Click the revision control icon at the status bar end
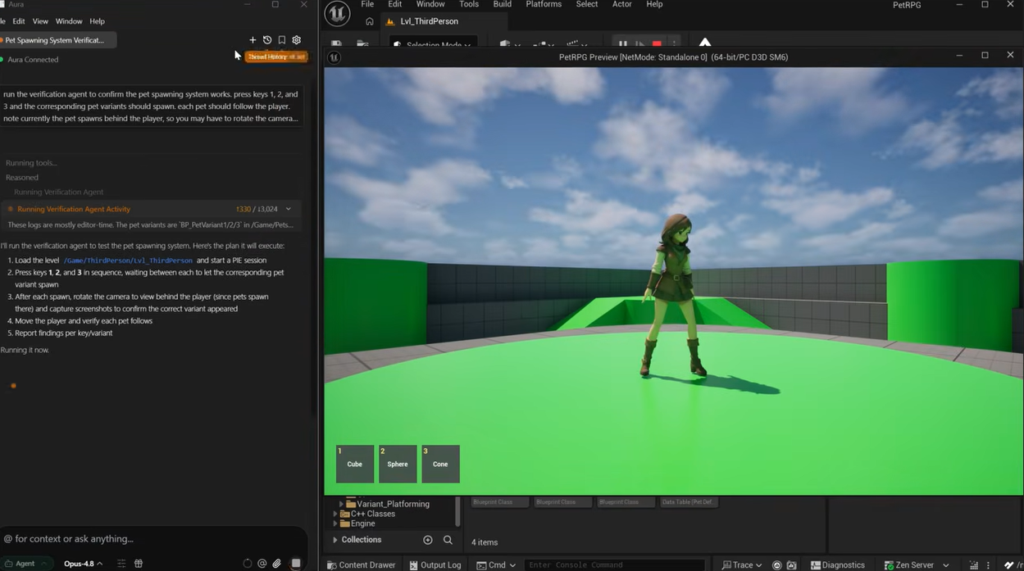Viewport: 1024px width, 571px height. coord(1010,565)
